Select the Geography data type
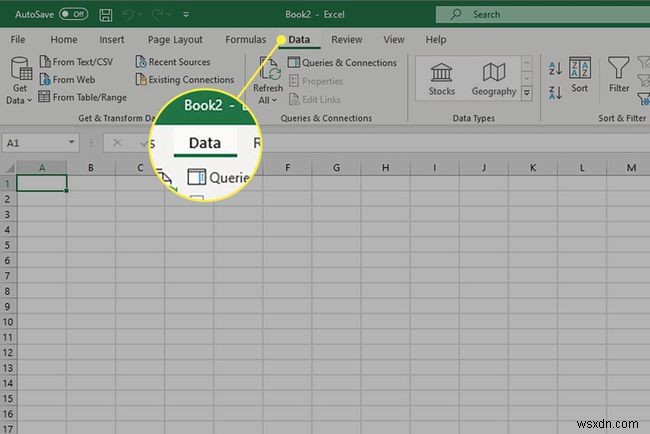Screen dimensions: 650x434 494,79
